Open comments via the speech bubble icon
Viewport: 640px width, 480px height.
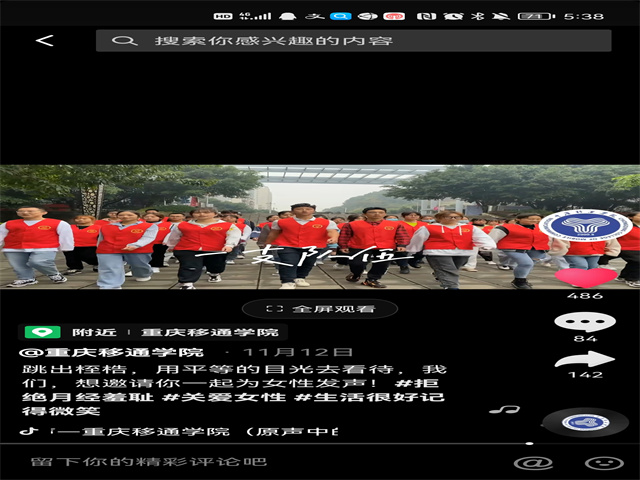[x=585, y=321]
